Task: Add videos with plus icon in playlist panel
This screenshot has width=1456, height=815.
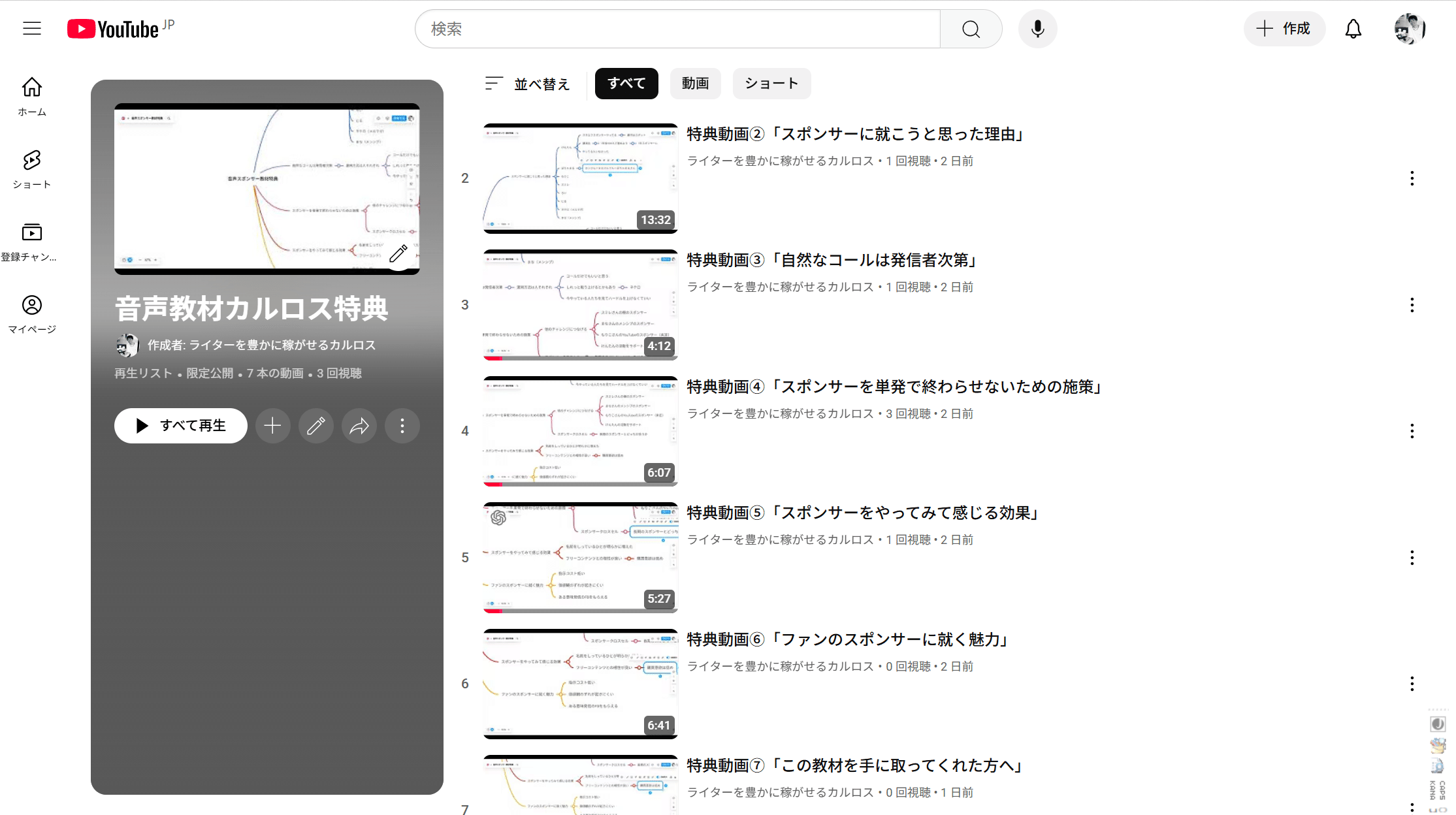Action: [x=272, y=426]
